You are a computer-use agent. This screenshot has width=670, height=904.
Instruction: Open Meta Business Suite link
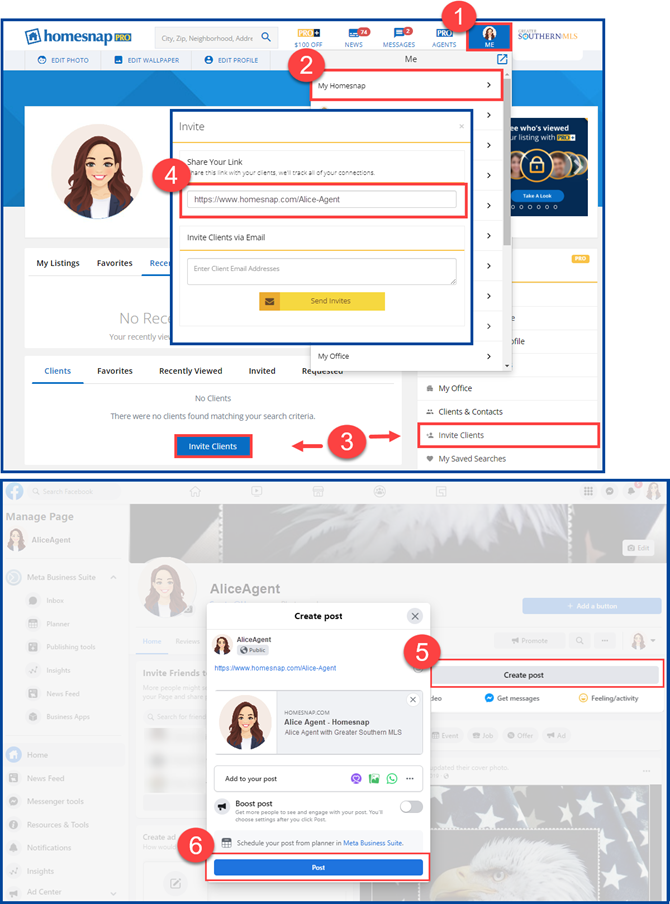point(372,843)
